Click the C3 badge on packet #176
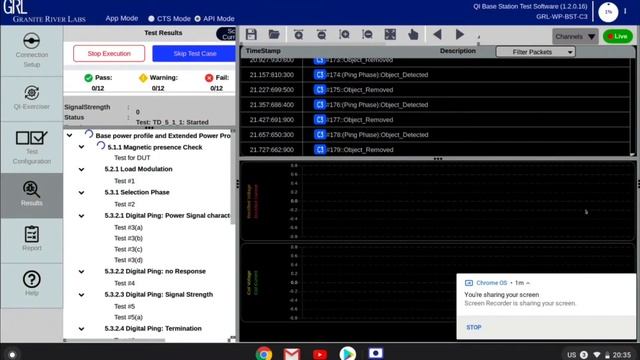 click(x=319, y=104)
